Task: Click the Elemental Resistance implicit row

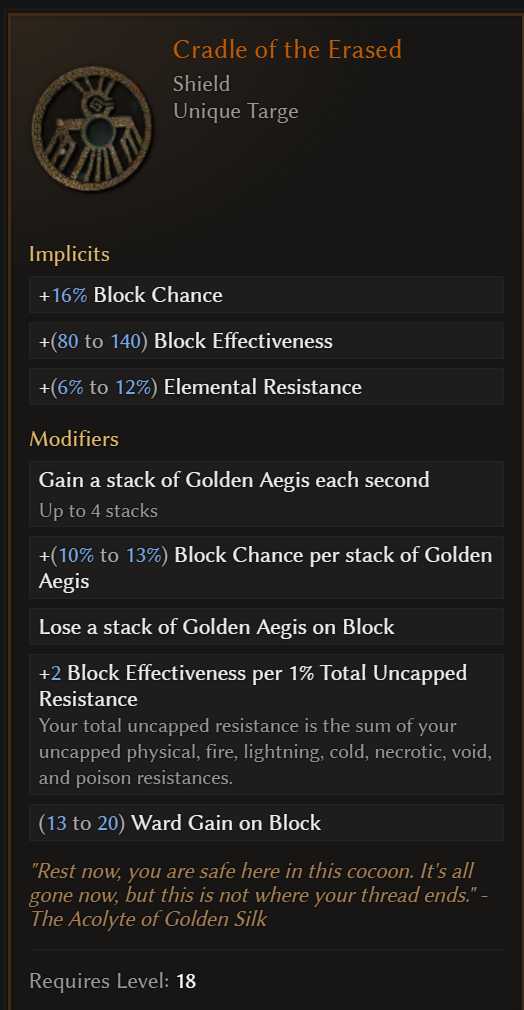Action: coord(266,386)
